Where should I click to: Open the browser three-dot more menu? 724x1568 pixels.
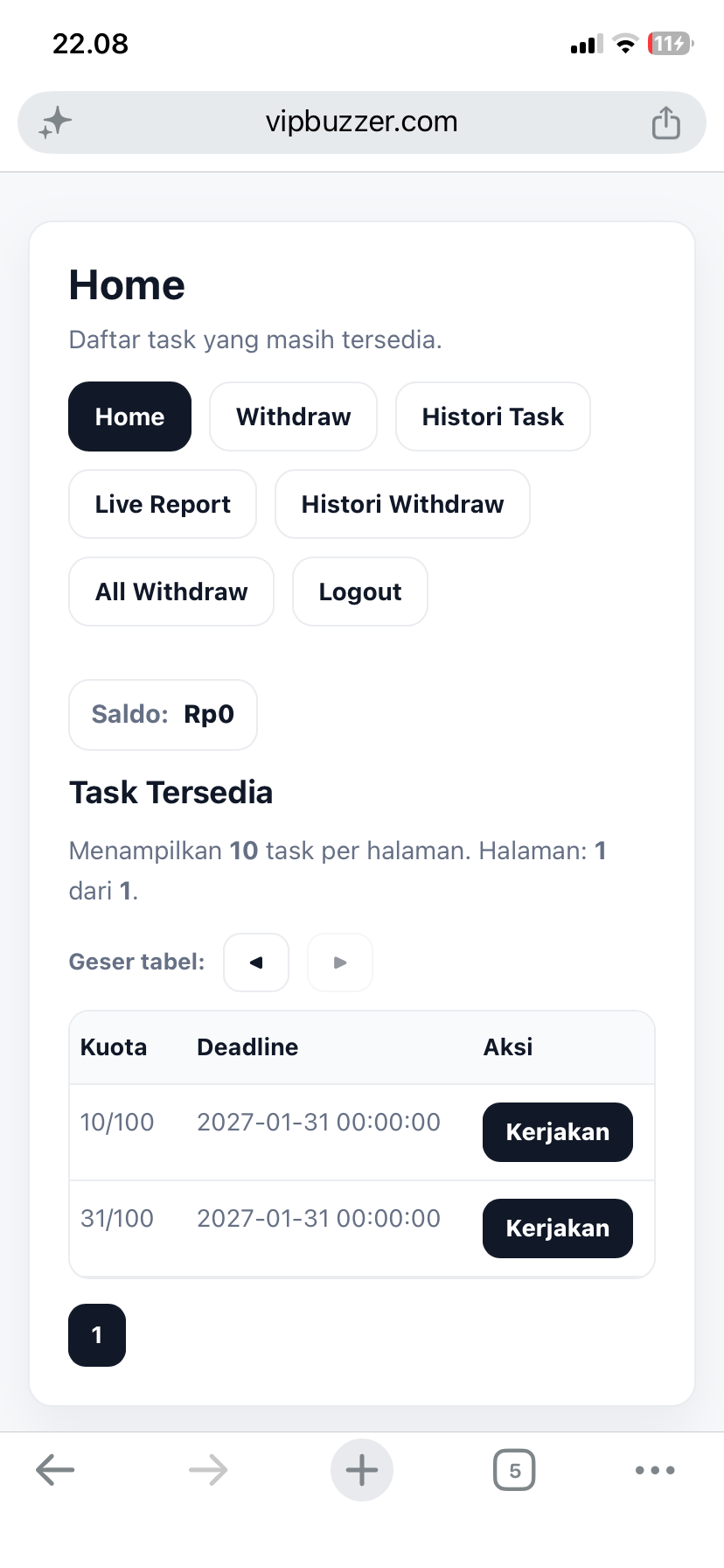click(655, 1470)
